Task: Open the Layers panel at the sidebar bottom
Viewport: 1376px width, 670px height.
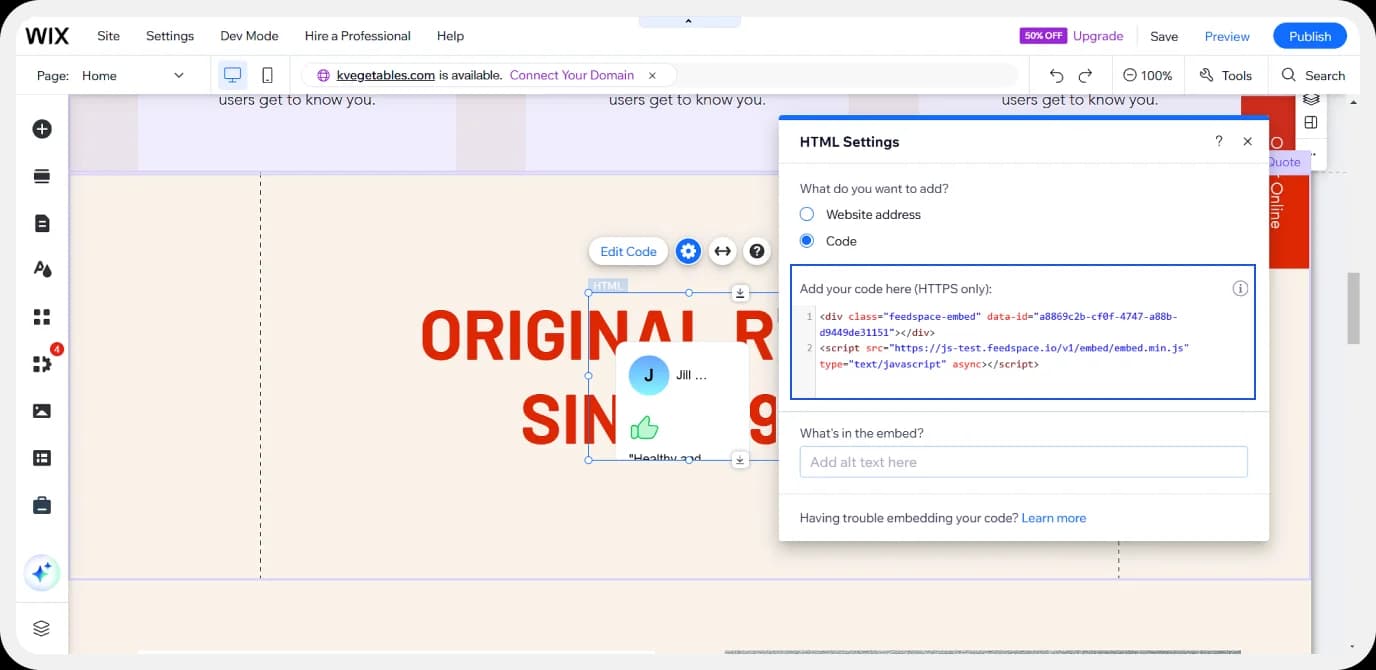Action: 41,627
